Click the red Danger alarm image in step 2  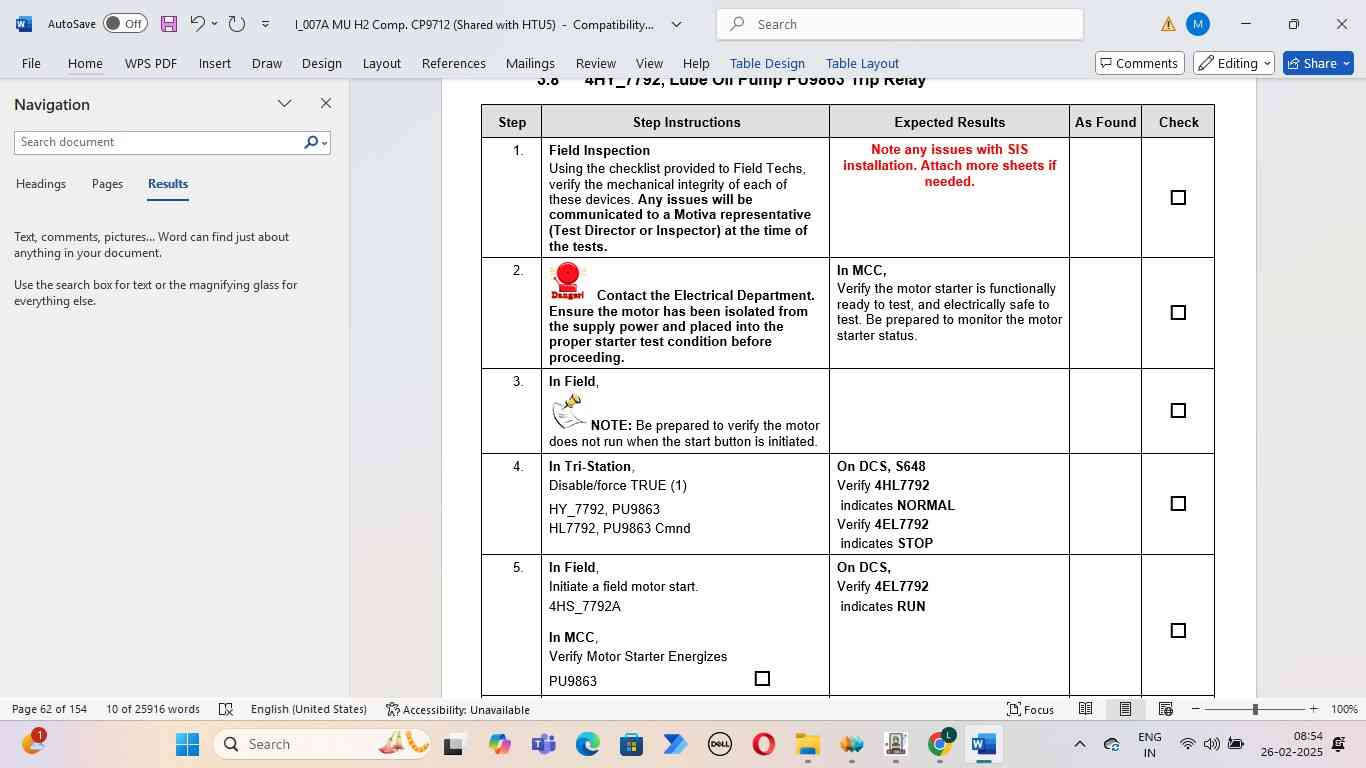pyautogui.click(x=567, y=281)
